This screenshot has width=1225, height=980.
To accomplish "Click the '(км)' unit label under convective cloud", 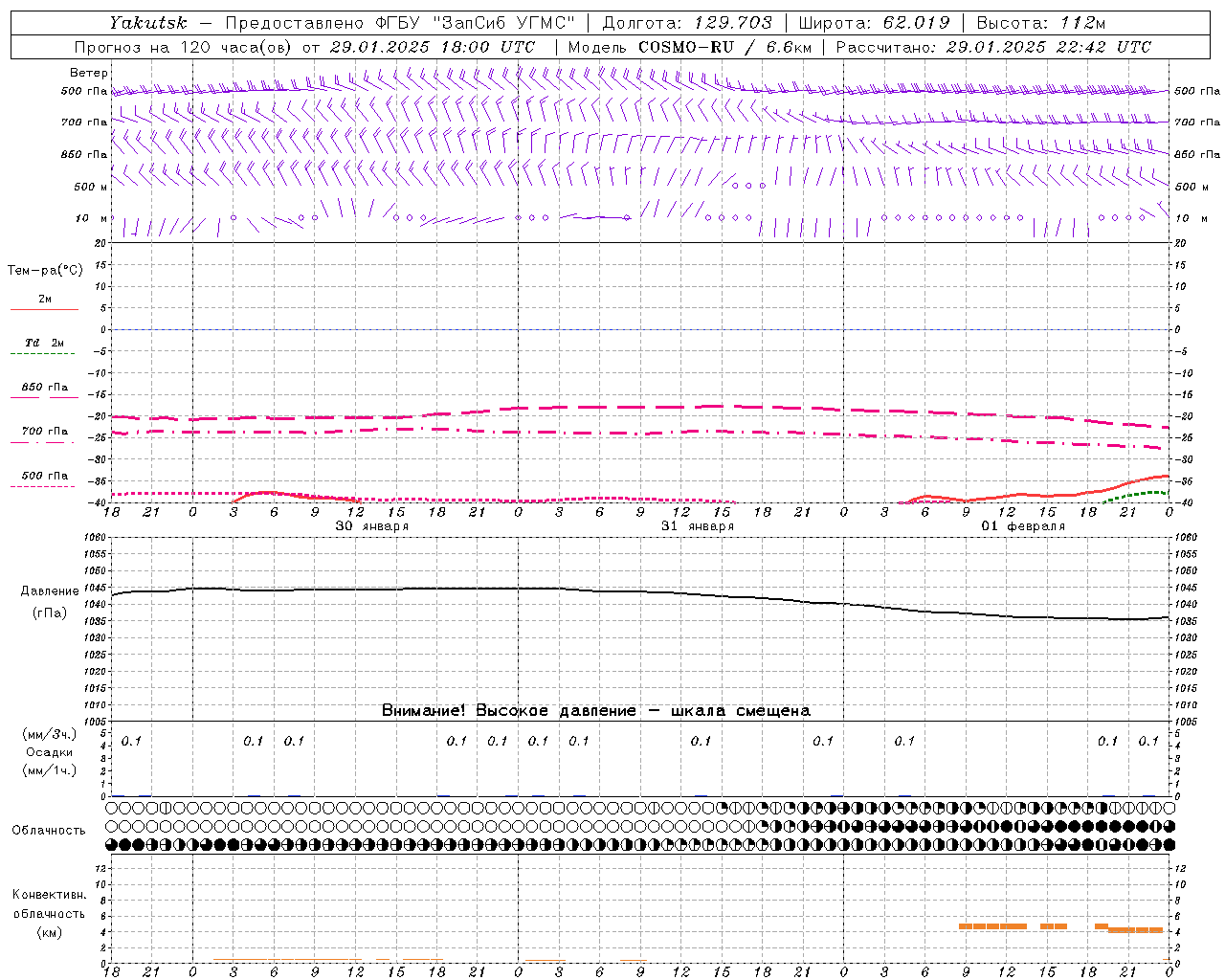I will pyautogui.click(x=50, y=932).
